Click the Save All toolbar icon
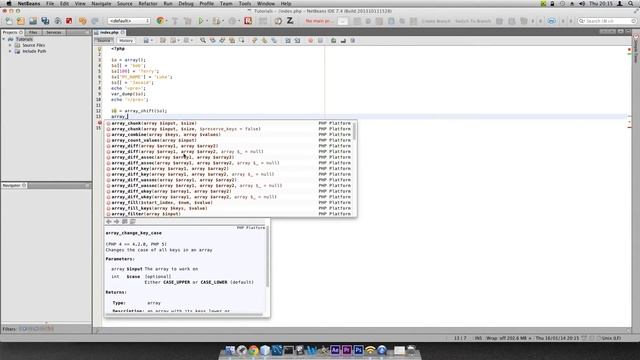The image size is (640, 360). (x=45, y=21)
